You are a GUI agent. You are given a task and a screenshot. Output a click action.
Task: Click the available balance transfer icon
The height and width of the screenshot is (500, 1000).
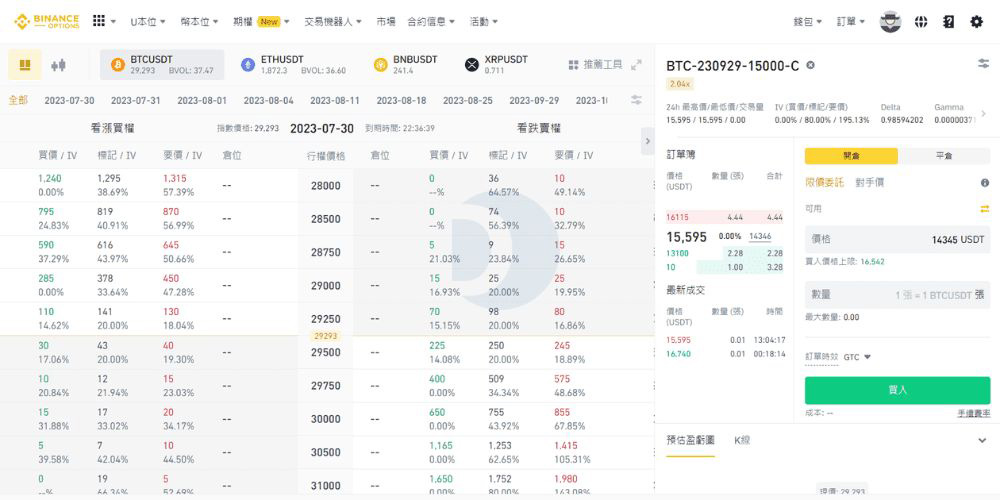(x=985, y=209)
